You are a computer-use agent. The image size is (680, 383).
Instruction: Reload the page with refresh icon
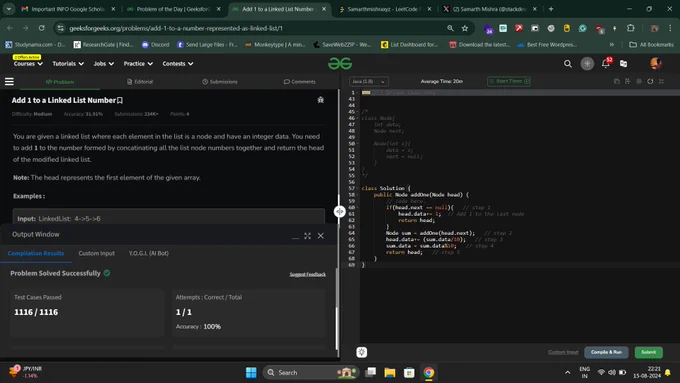(41, 28)
